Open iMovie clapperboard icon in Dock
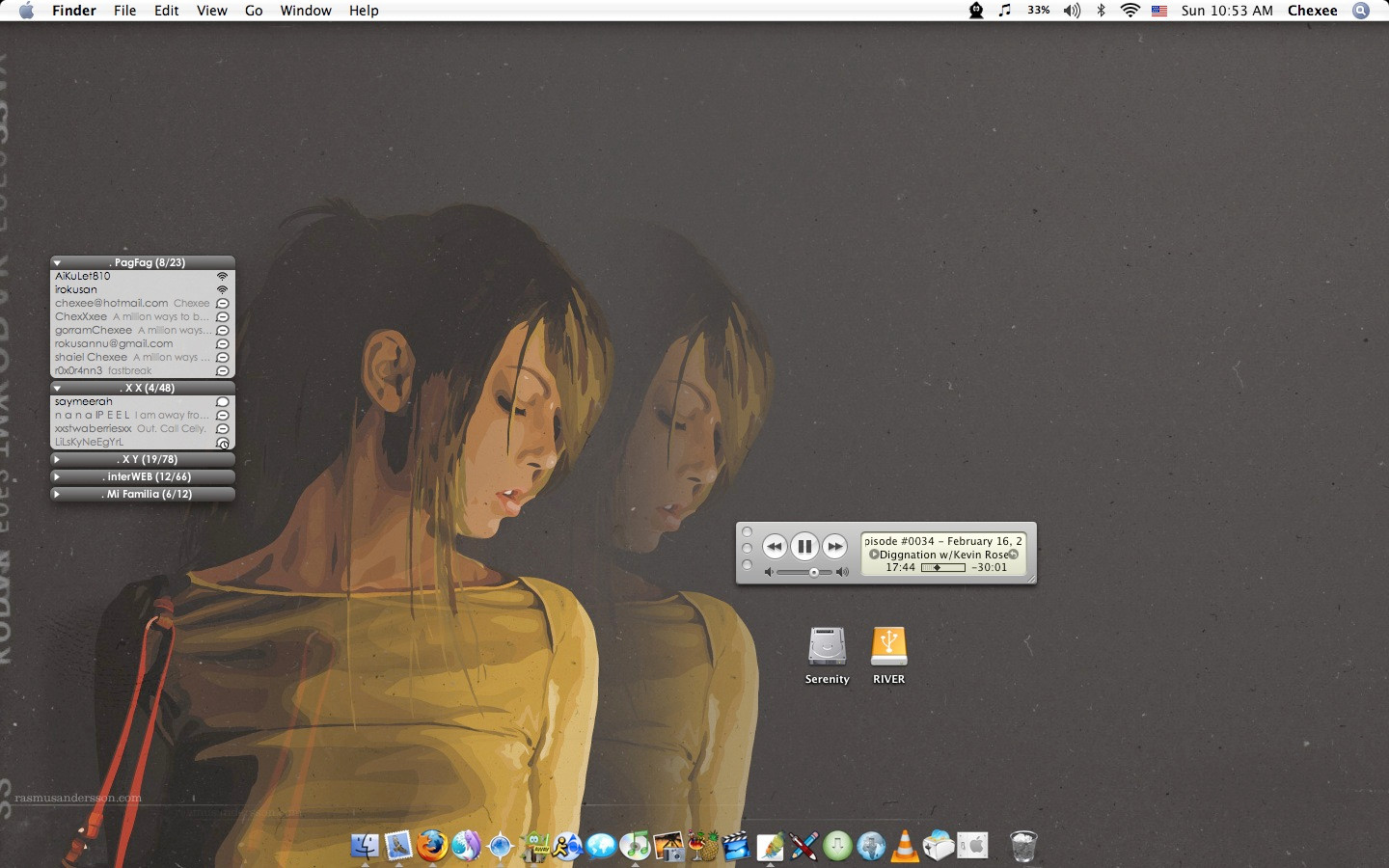Image resolution: width=1389 pixels, height=868 pixels. tap(736, 846)
